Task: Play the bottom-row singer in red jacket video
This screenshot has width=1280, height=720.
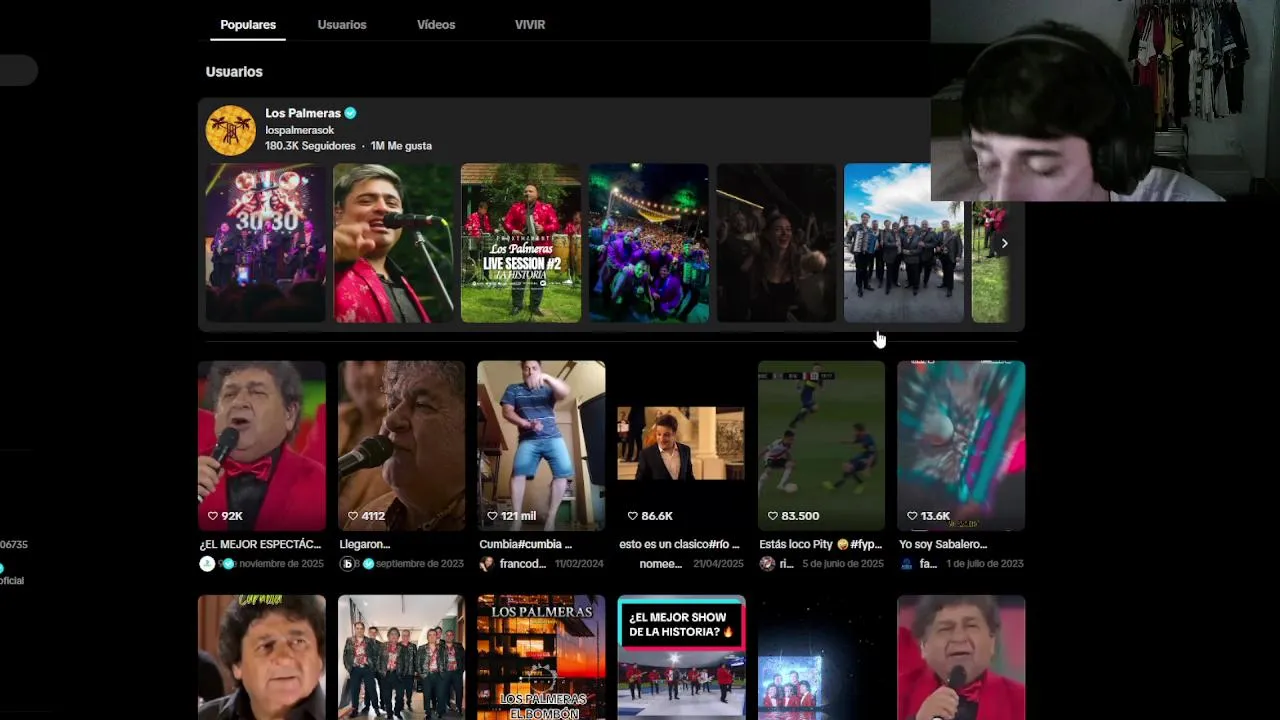Action: coord(961,657)
